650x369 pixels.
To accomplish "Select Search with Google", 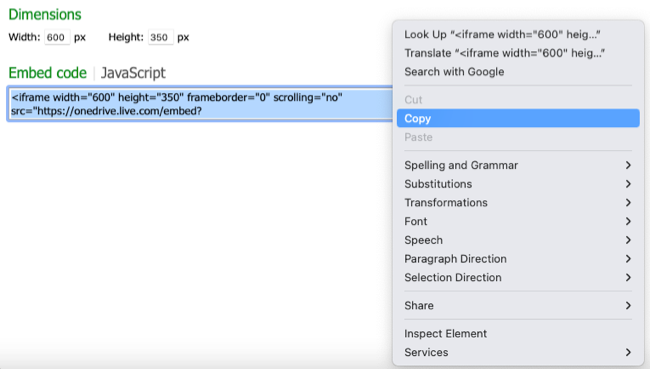I will 518,72.
